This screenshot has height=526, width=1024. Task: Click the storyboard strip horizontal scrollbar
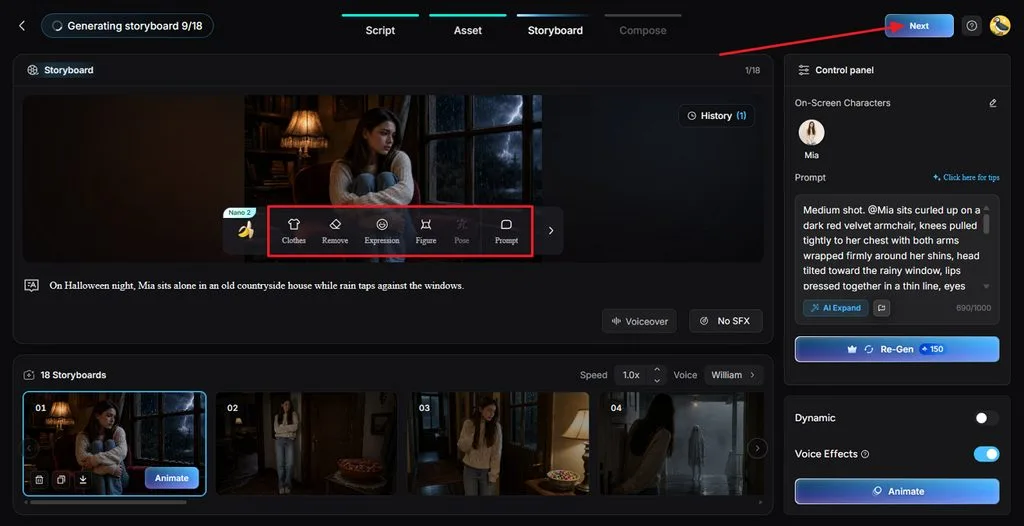click(x=108, y=502)
